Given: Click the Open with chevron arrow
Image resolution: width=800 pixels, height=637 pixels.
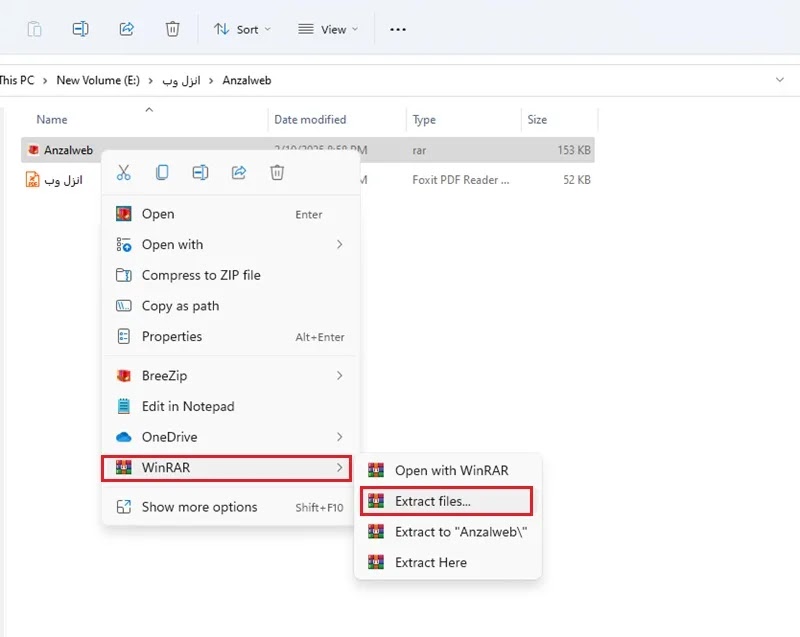Looking at the screenshot, I should tap(340, 245).
